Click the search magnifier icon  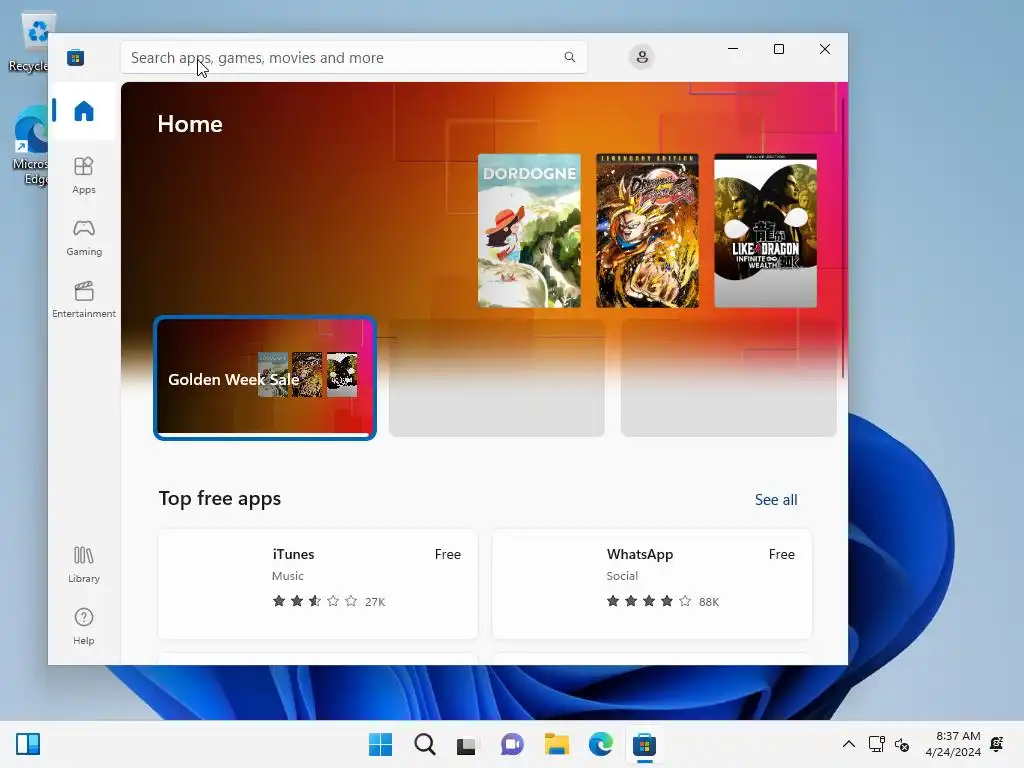coord(569,57)
